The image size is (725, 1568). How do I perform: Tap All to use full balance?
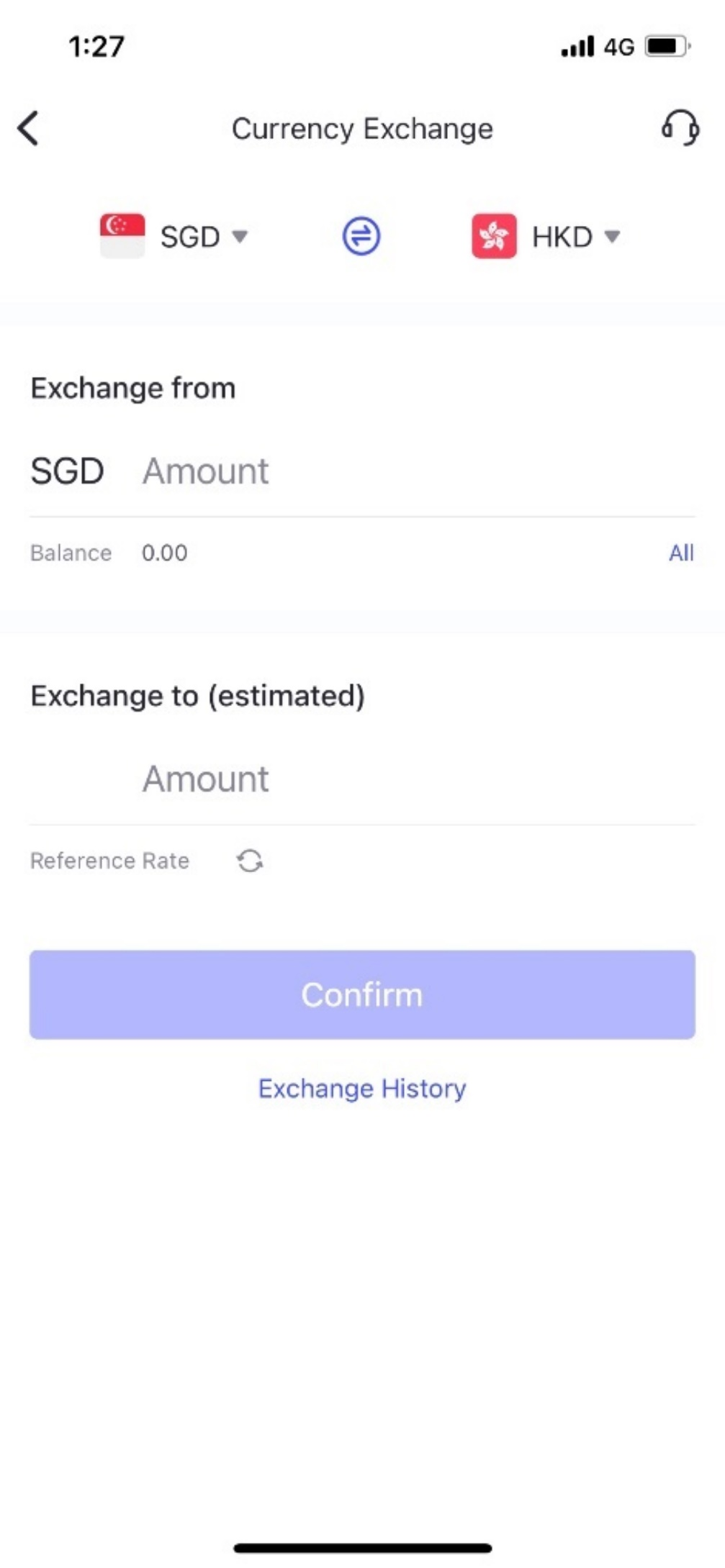pyautogui.click(x=681, y=553)
